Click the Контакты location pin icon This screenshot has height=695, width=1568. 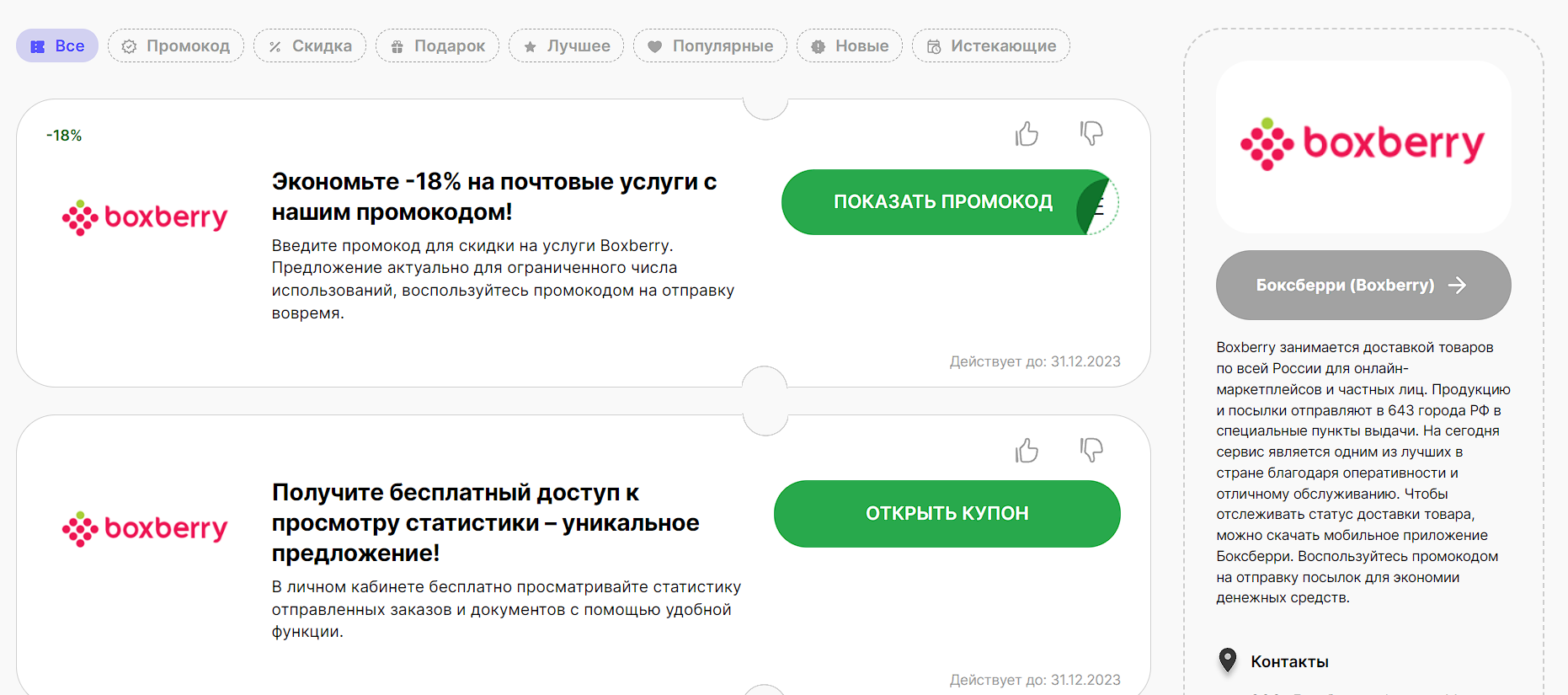[x=1228, y=660]
